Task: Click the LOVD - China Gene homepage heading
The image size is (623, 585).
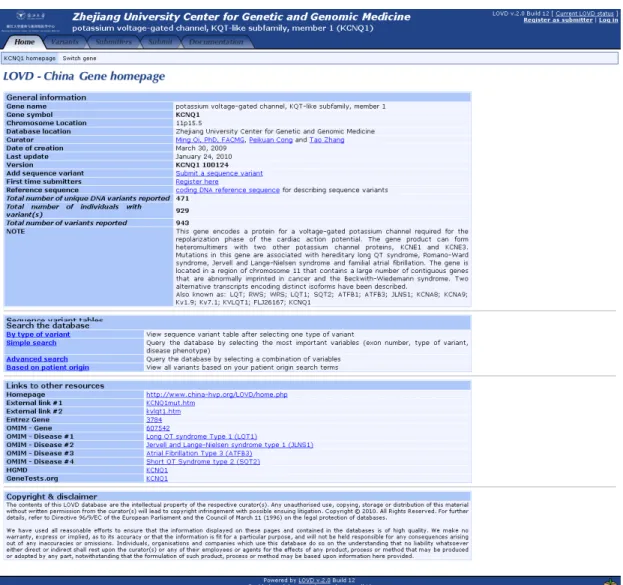Action: pyautogui.click(x=84, y=76)
